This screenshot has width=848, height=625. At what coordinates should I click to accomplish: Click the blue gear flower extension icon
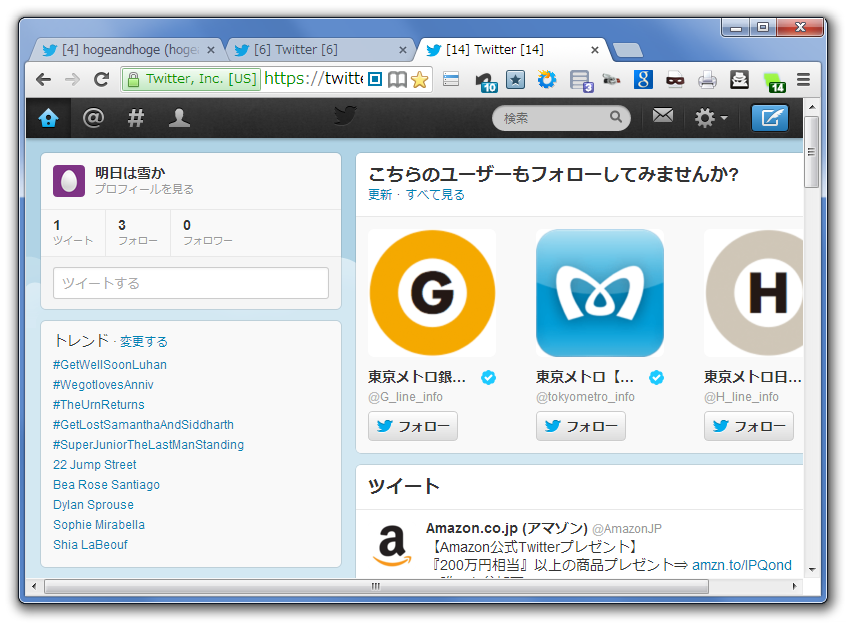click(x=547, y=79)
